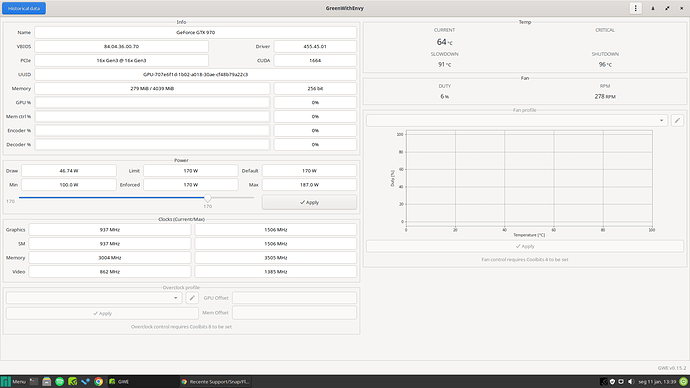Open the clock showing seg 11 jan
Image resolution: width=690 pixels, height=388 pixels.
(657, 381)
